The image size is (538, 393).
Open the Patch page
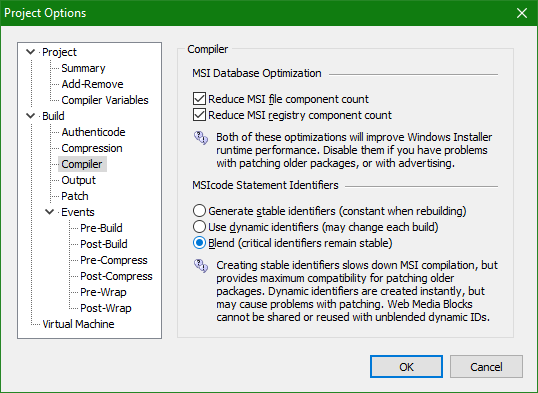coord(75,196)
